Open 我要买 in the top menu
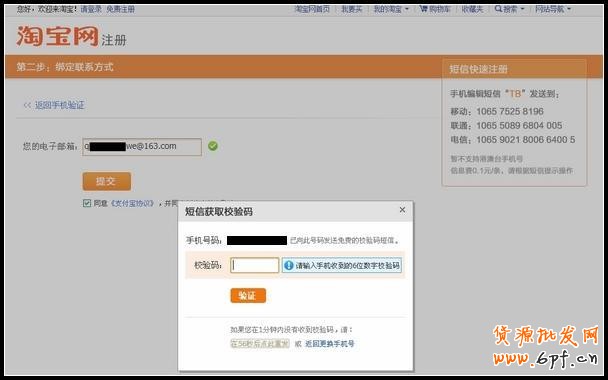The height and width of the screenshot is (380, 608). coord(351,9)
